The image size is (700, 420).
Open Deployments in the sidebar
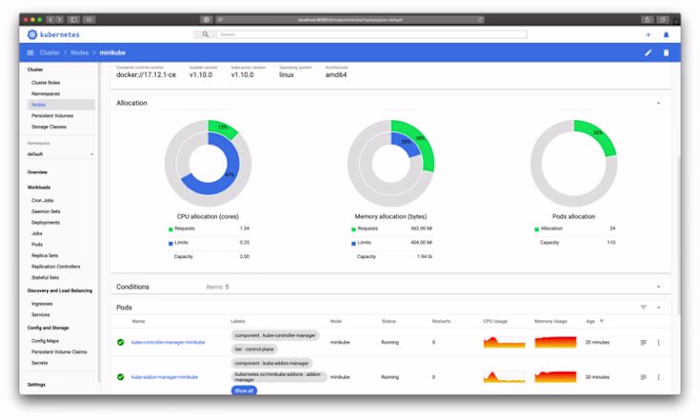pos(46,222)
